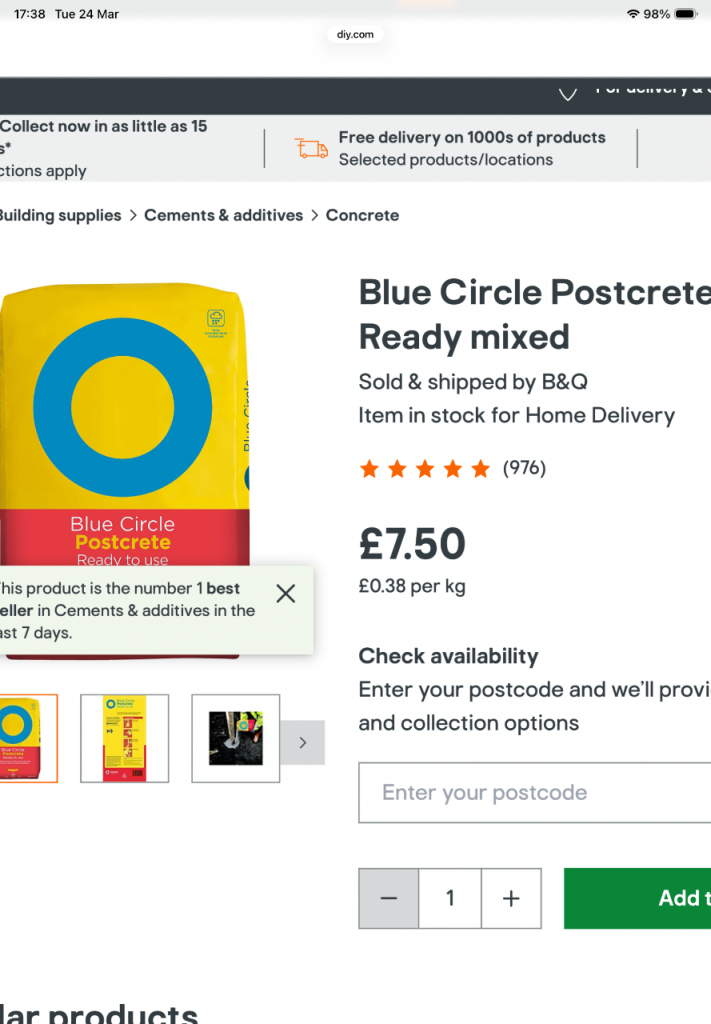Viewport: 711px width, 1024px height.
Task: Open the Building supplies breadcrumb
Action: pos(59,215)
